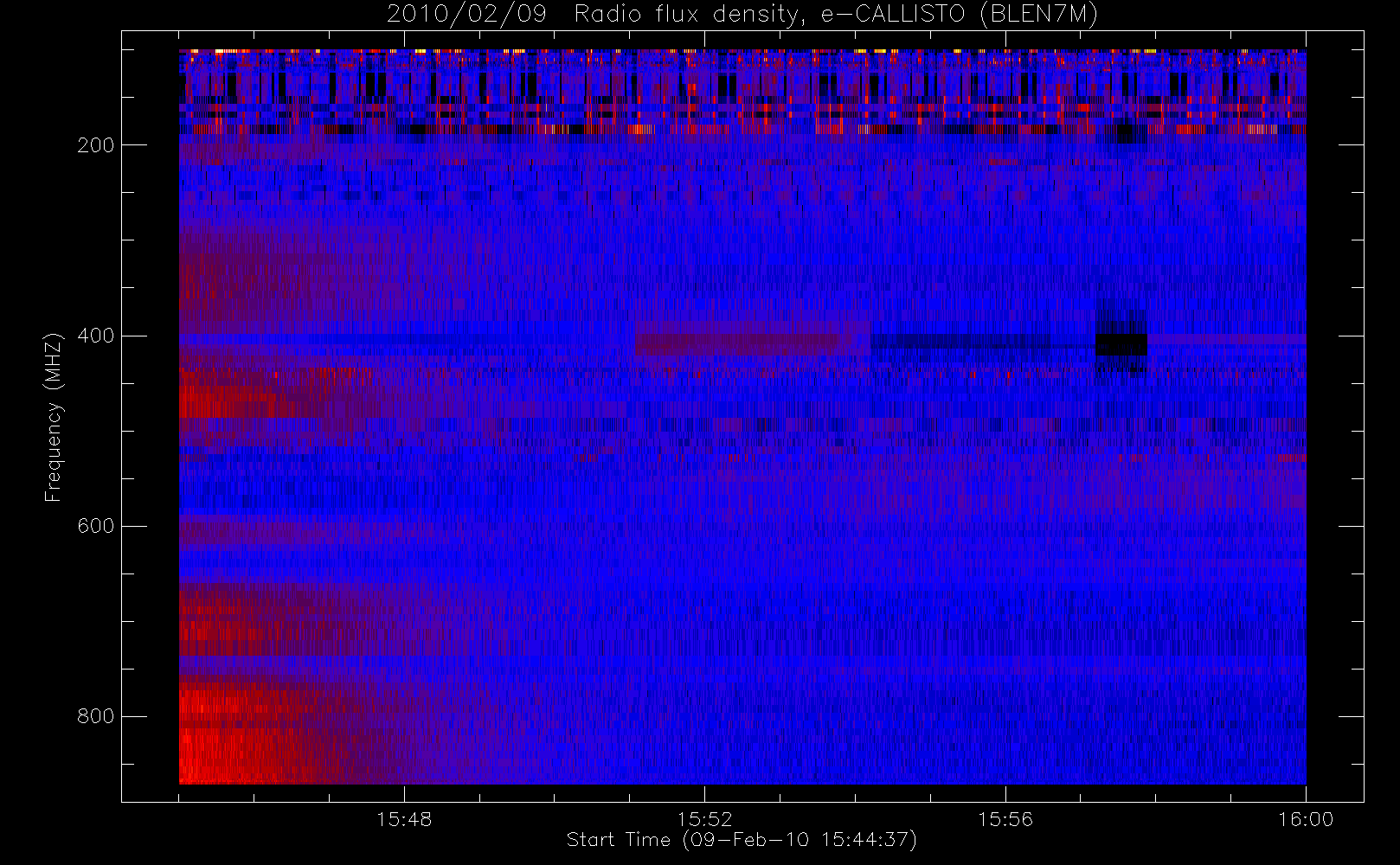Select the 400 frequency tick label
This screenshot has width=1400, height=865.
(95, 336)
